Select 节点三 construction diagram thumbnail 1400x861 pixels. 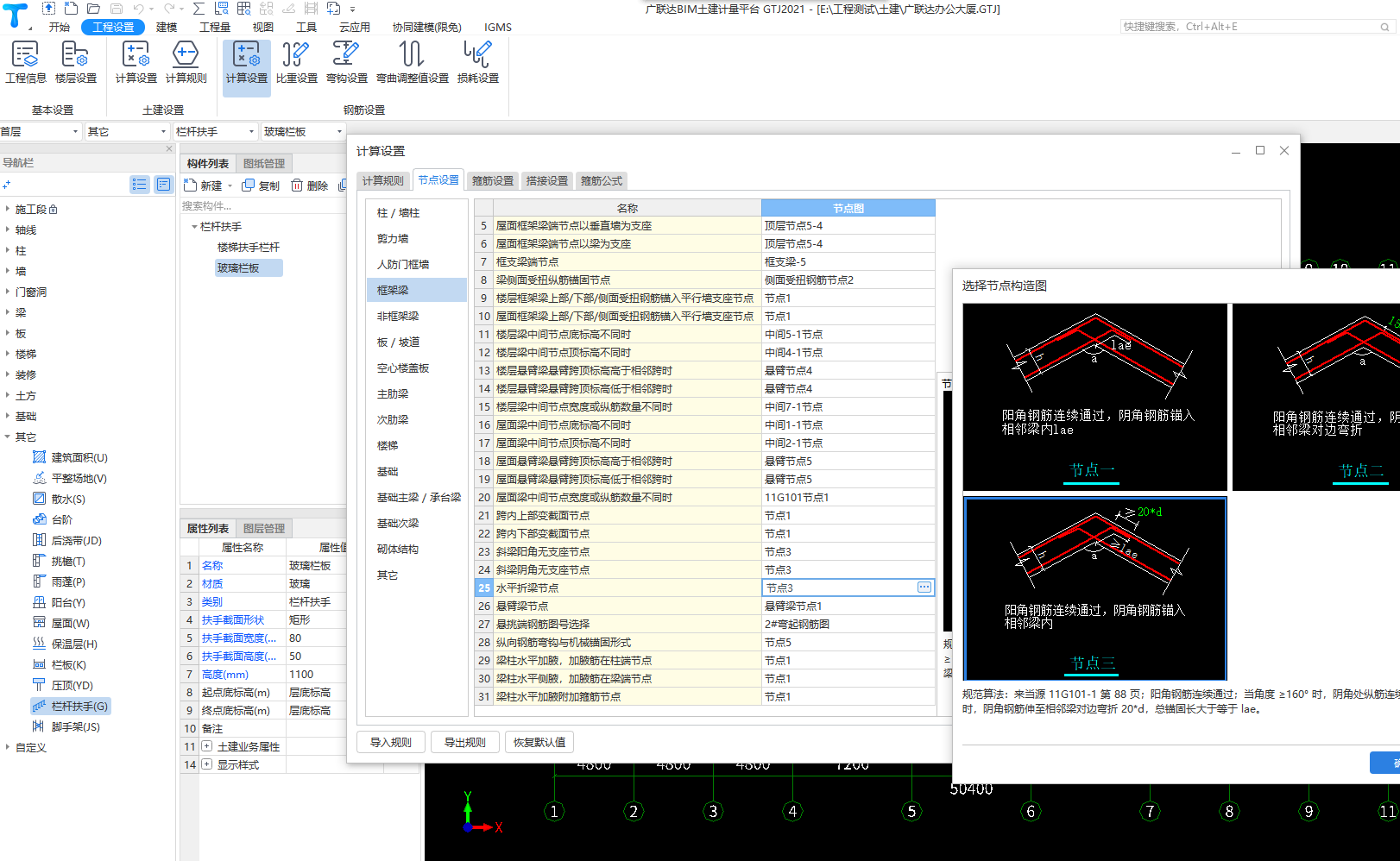coord(1094,589)
